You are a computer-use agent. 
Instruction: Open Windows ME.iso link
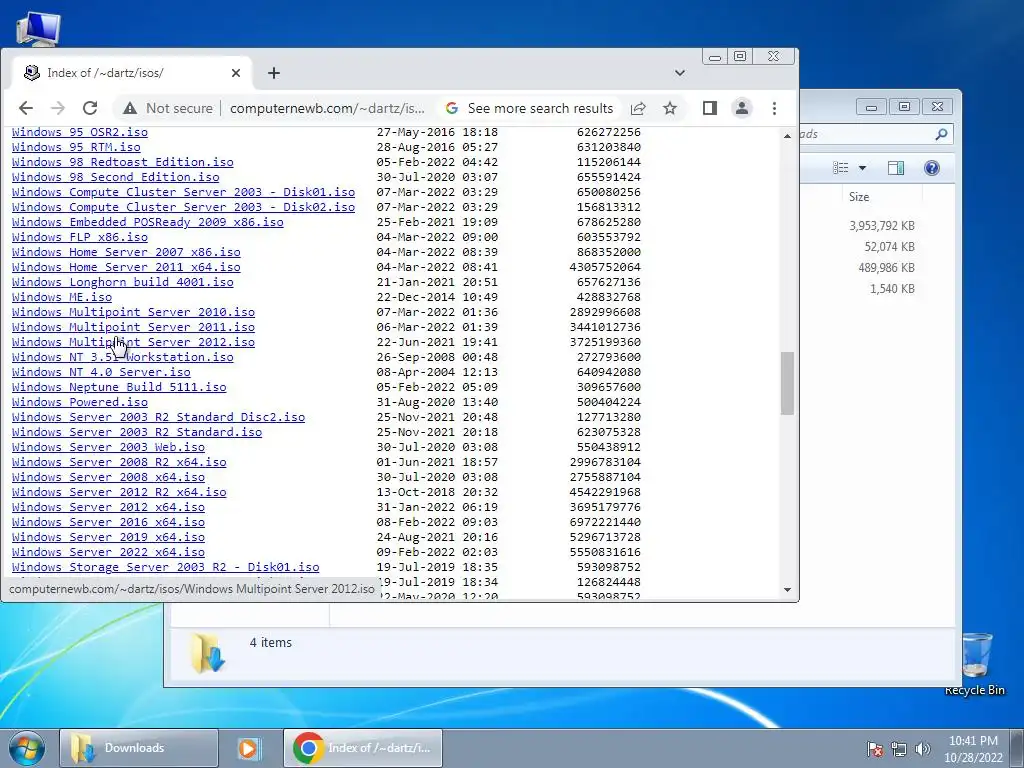coord(62,297)
